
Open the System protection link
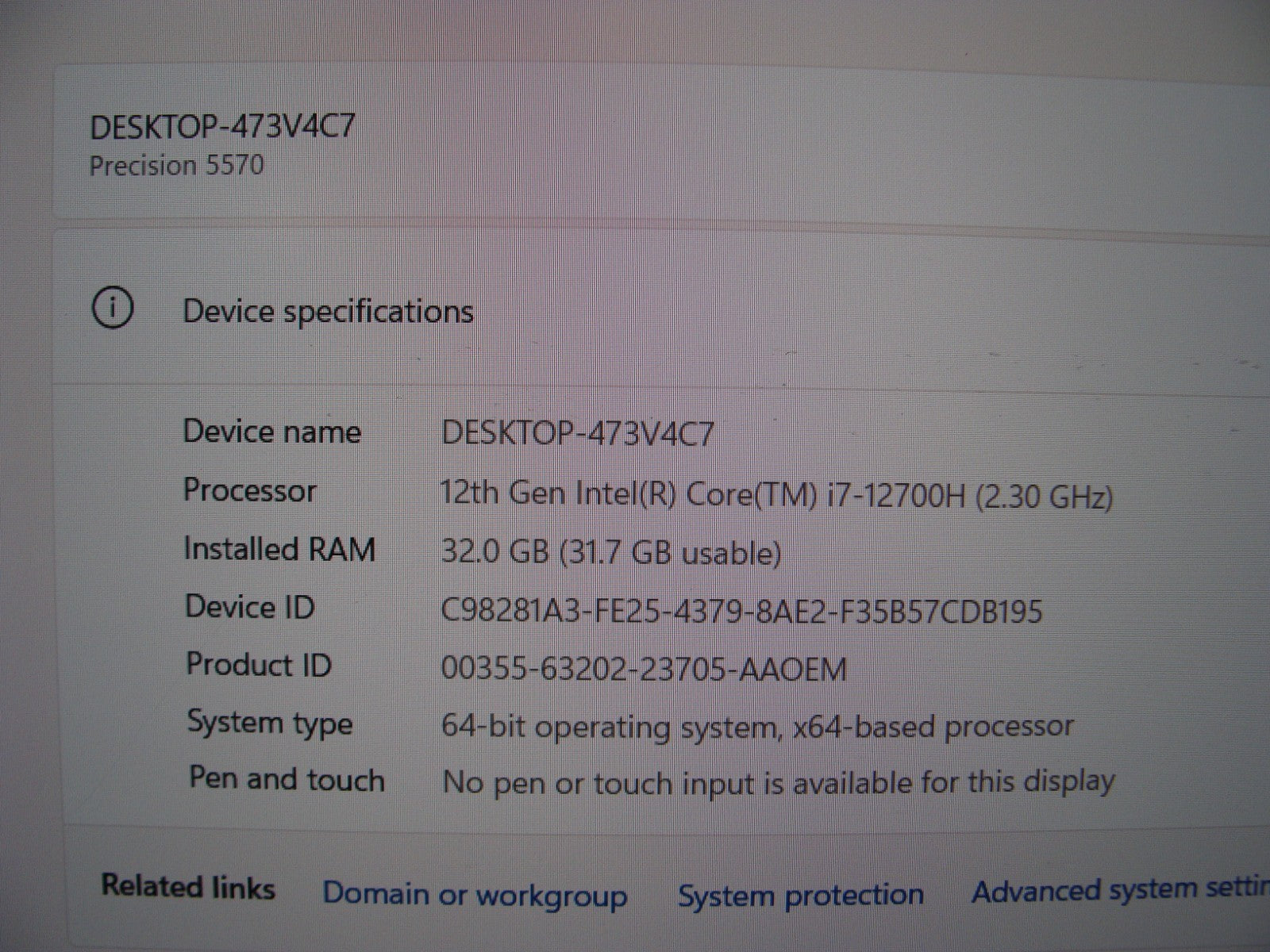point(800,895)
